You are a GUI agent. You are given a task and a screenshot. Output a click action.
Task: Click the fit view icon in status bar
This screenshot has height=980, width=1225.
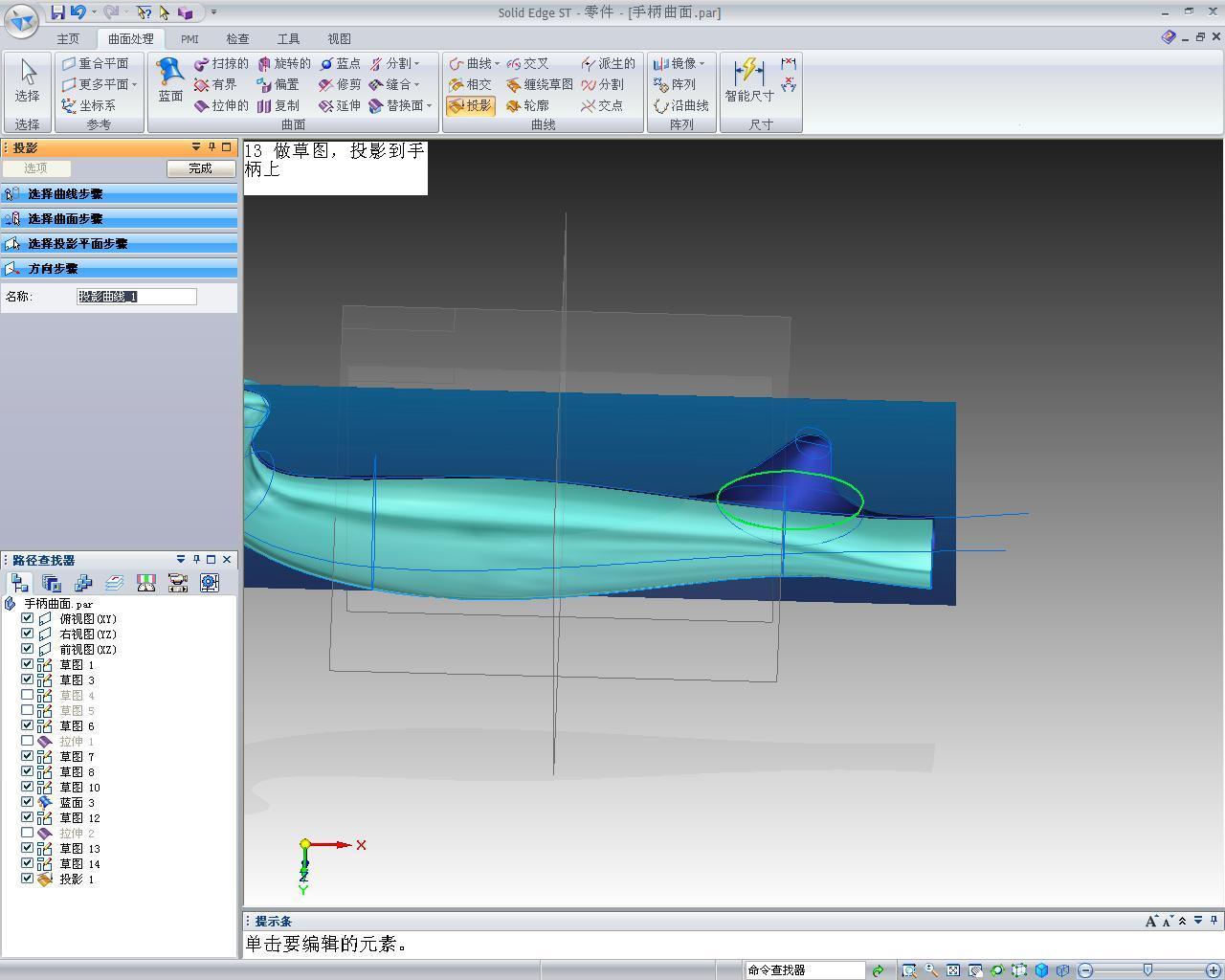pos(953,970)
